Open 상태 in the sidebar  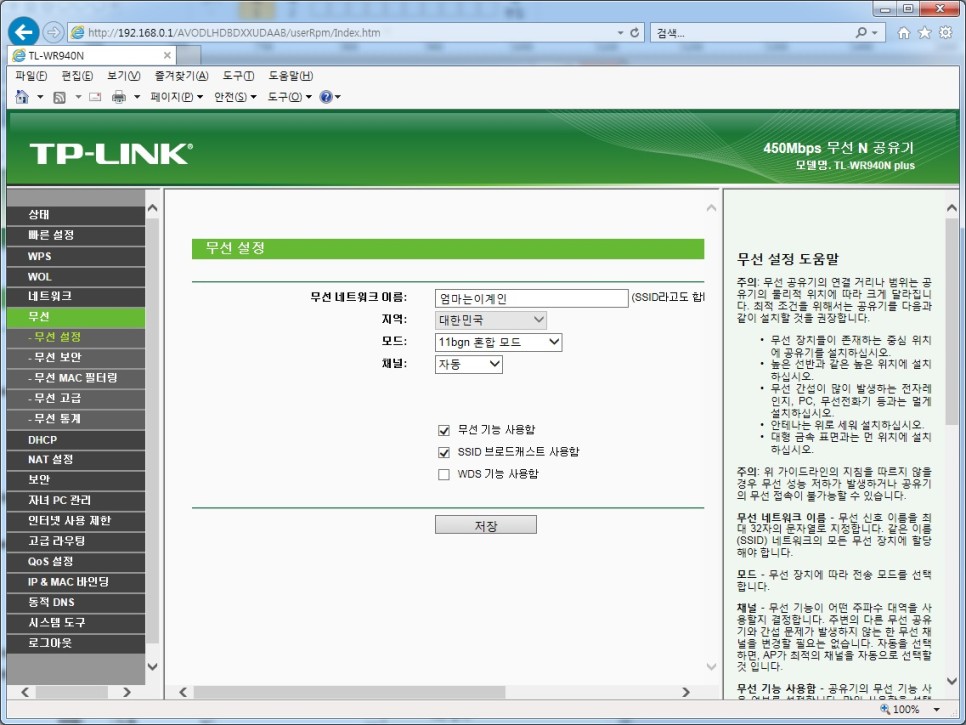pyautogui.click(x=76, y=215)
